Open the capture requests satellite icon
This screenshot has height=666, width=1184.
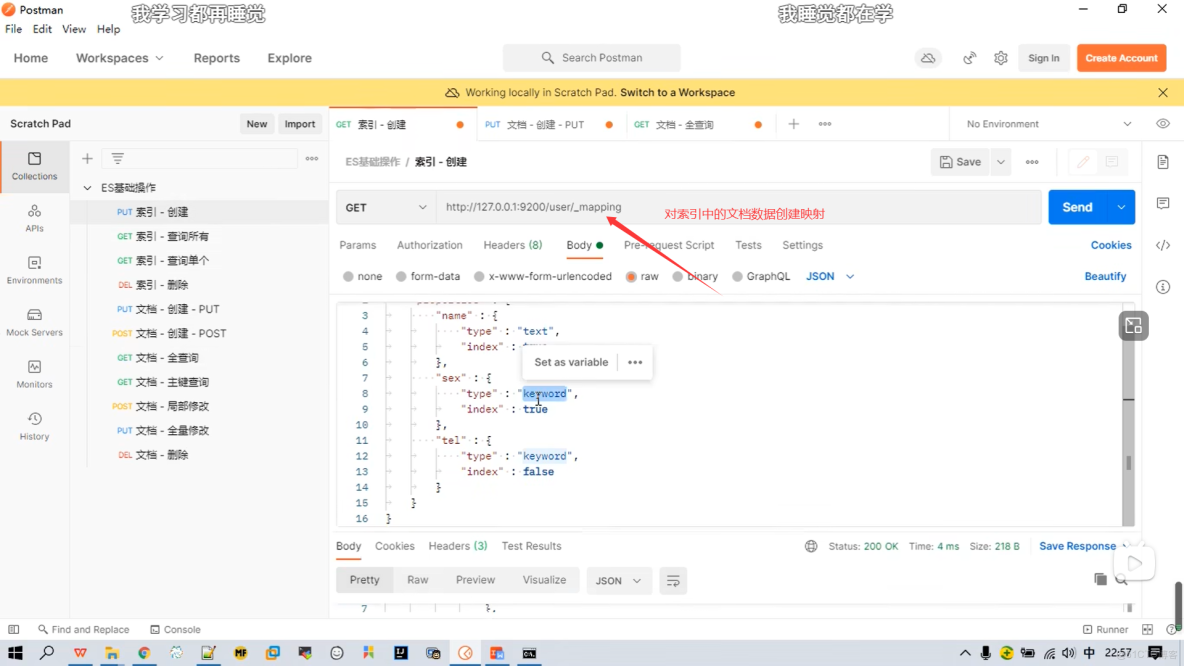click(x=968, y=58)
